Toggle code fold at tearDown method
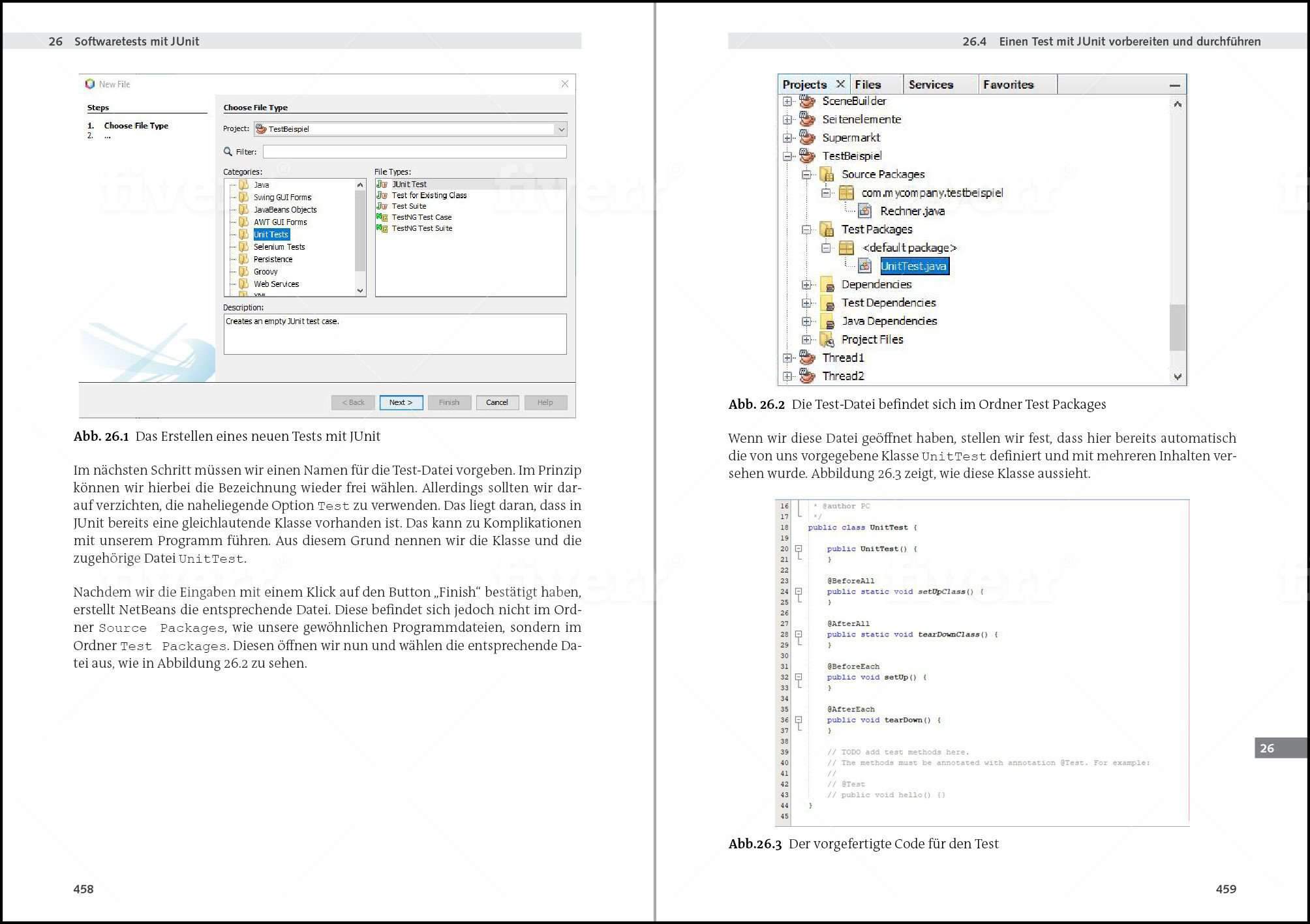The image size is (1310, 924). coord(798,720)
